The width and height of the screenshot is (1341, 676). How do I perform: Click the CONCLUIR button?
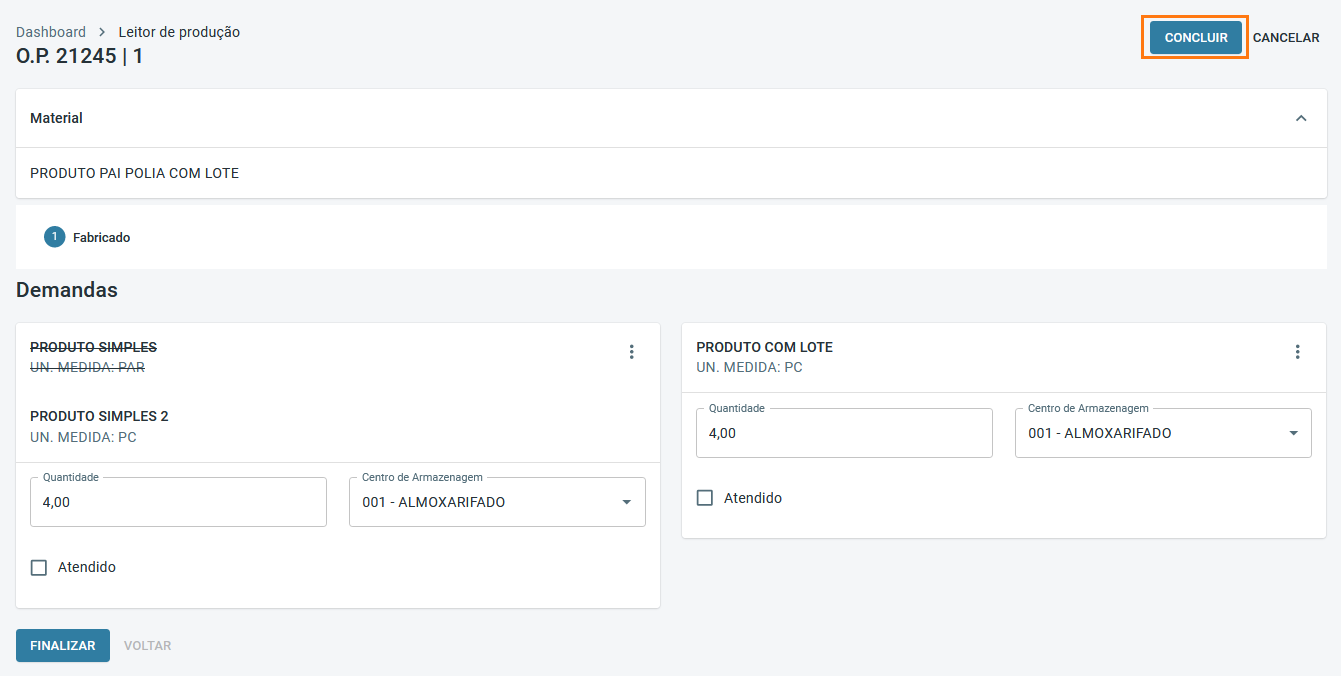[x=1196, y=38]
